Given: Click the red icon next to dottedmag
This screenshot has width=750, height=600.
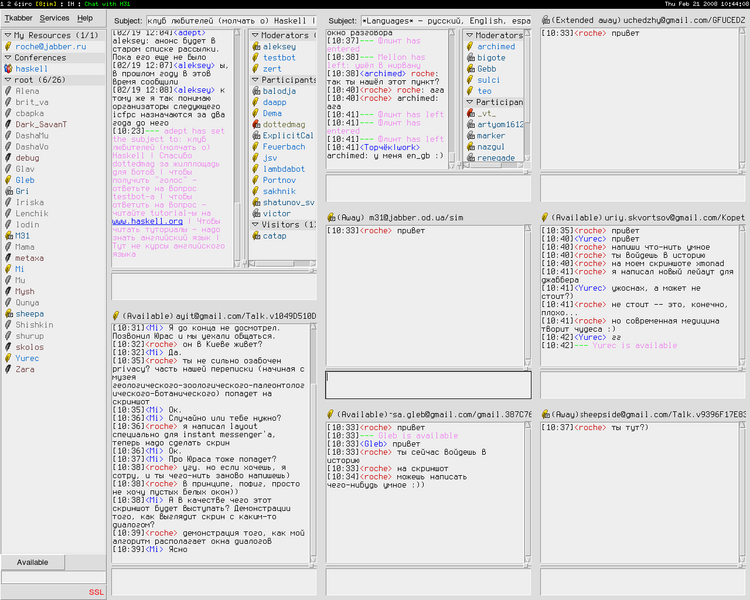Looking at the screenshot, I should click(256, 124).
